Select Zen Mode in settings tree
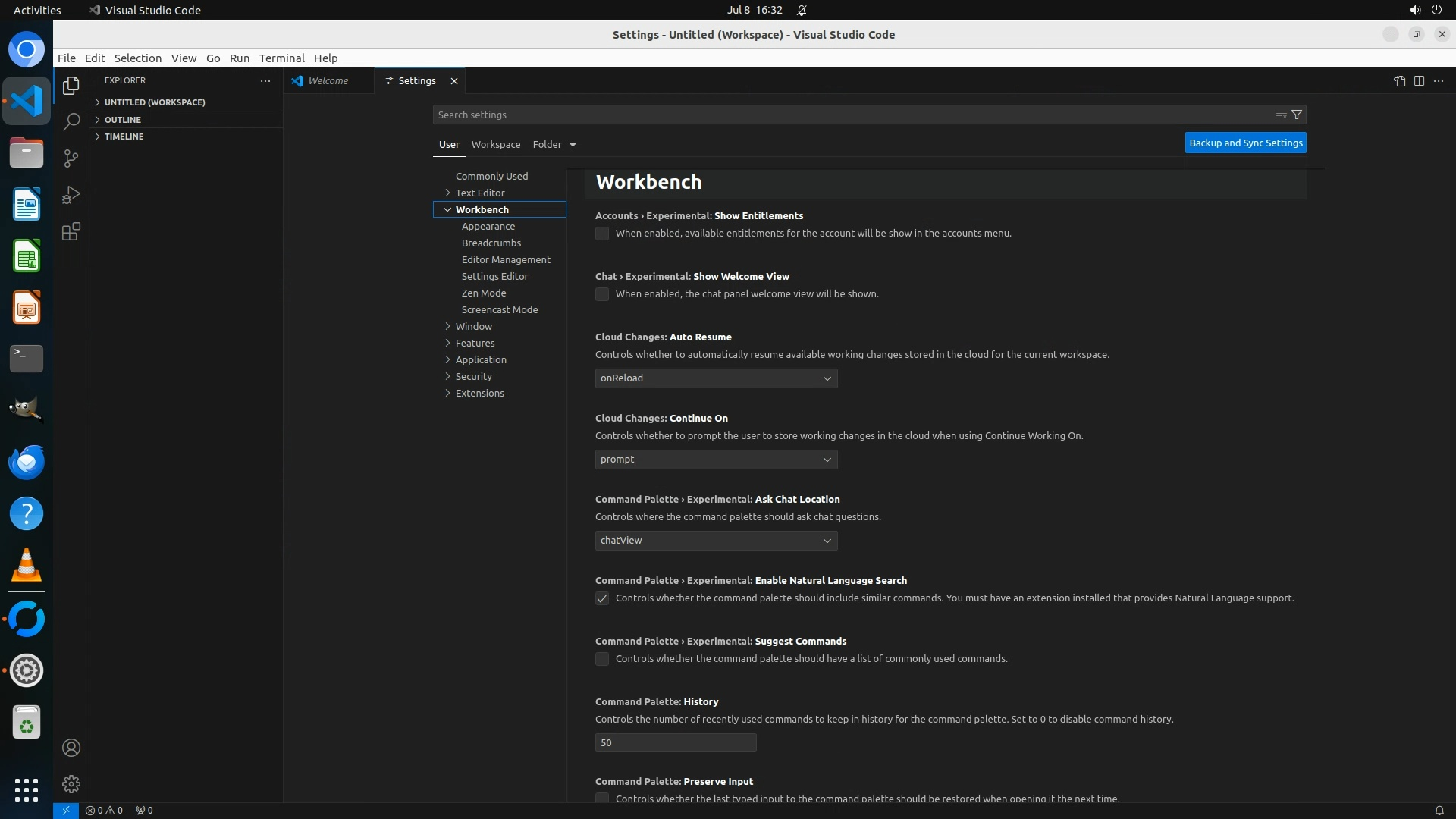 (483, 293)
